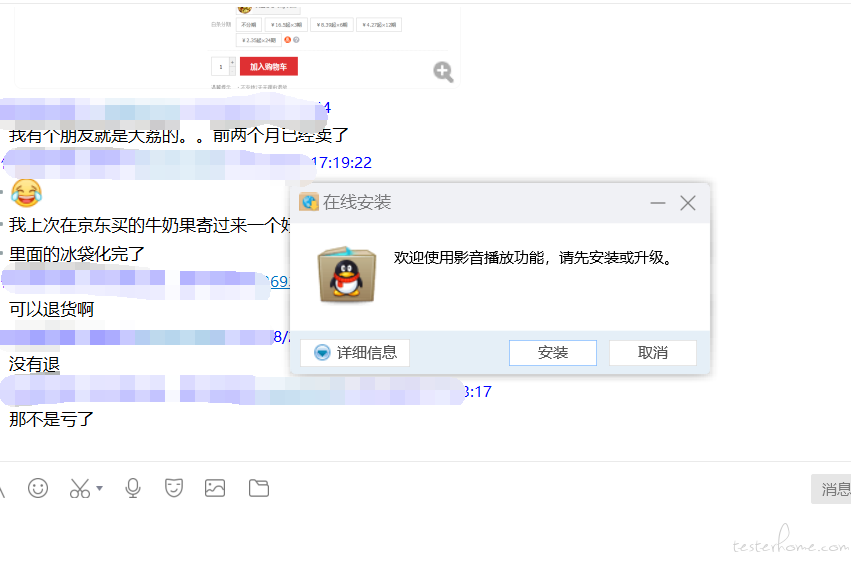The width and height of the screenshot is (851, 564).
Task: Select the message 里面的冰袋化完了
Action: (x=77, y=254)
